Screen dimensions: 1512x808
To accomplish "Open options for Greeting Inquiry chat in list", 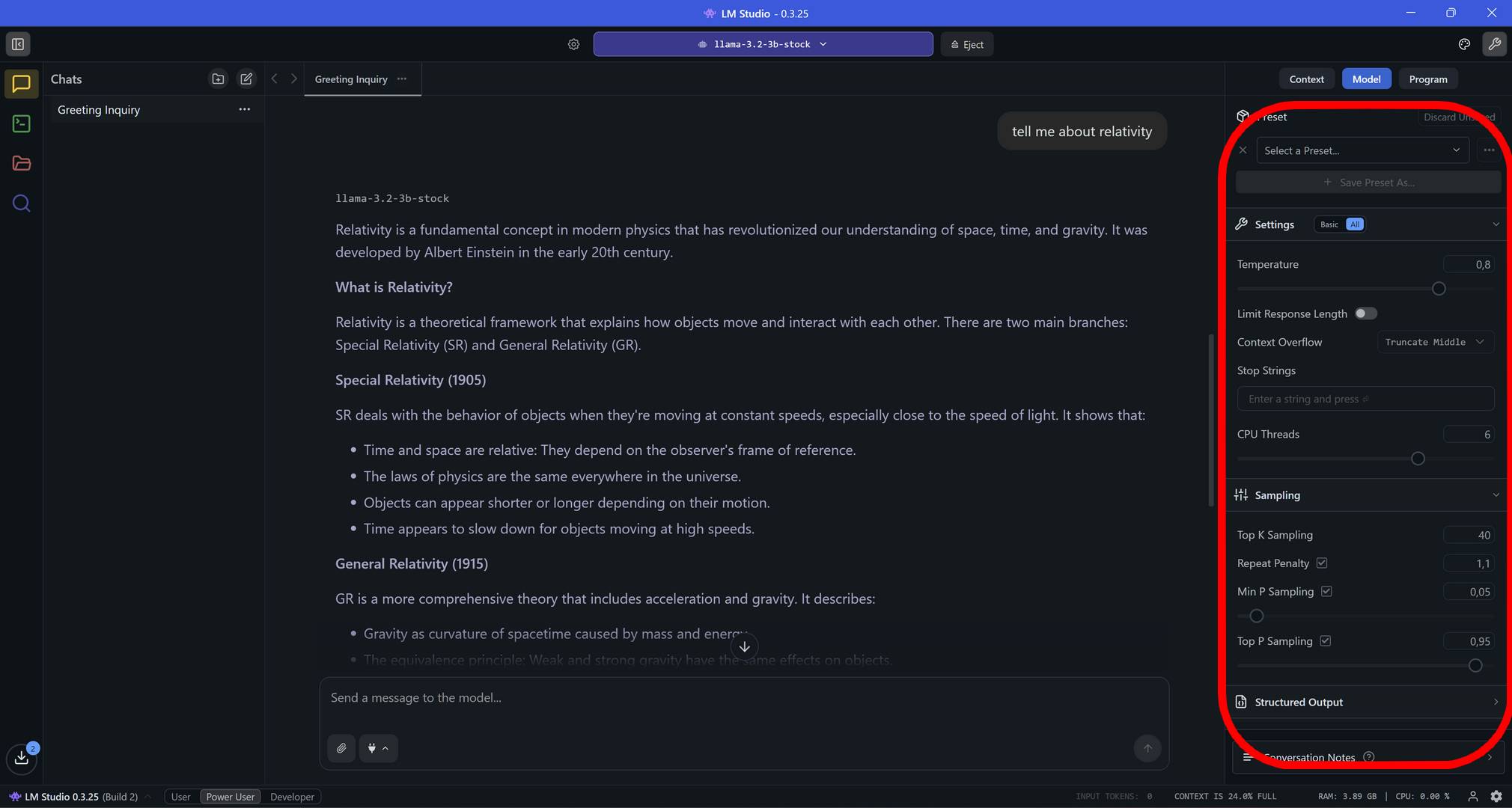I will pyautogui.click(x=244, y=109).
